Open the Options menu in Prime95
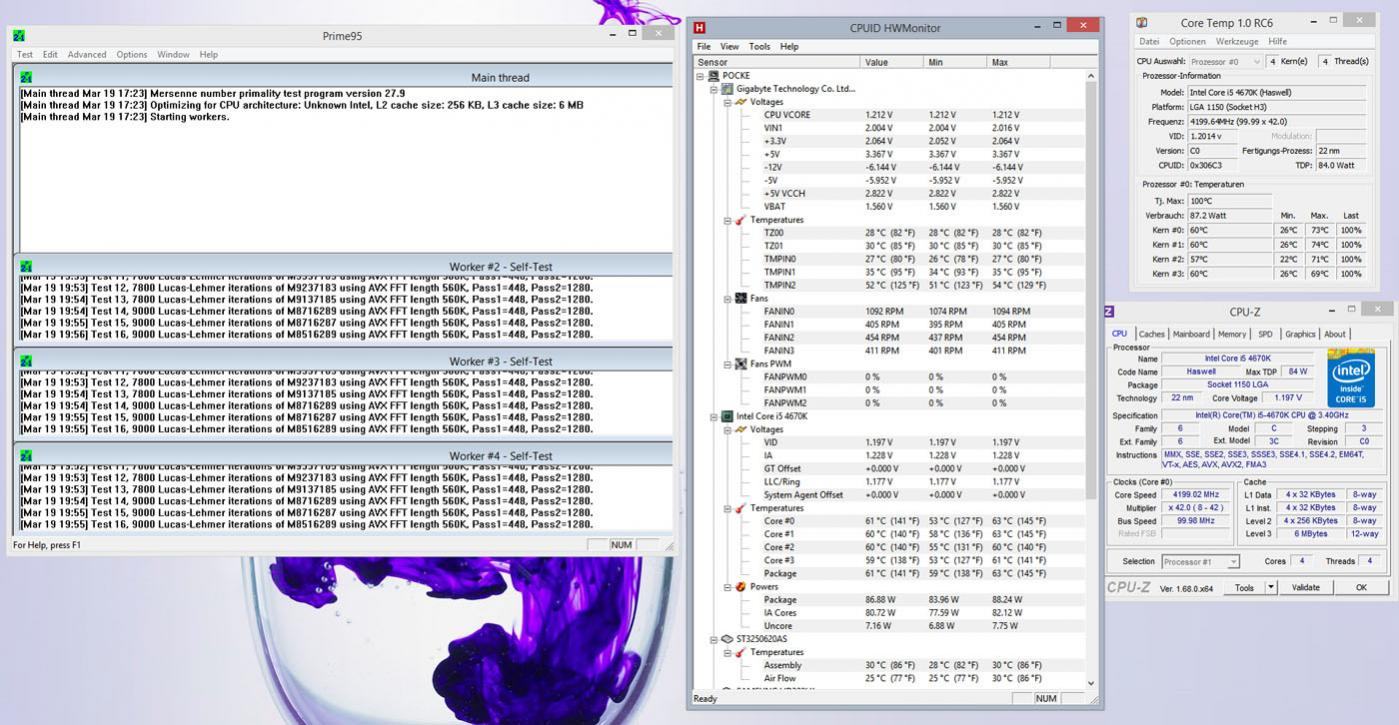This screenshot has width=1399, height=725. click(x=132, y=54)
